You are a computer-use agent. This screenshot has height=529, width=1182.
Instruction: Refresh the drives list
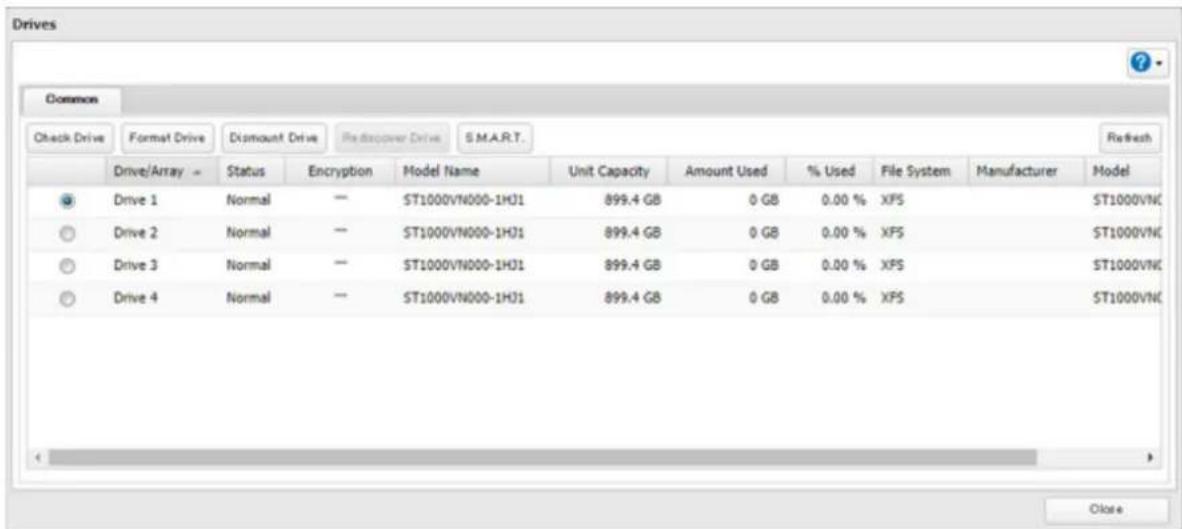coord(1128,138)
